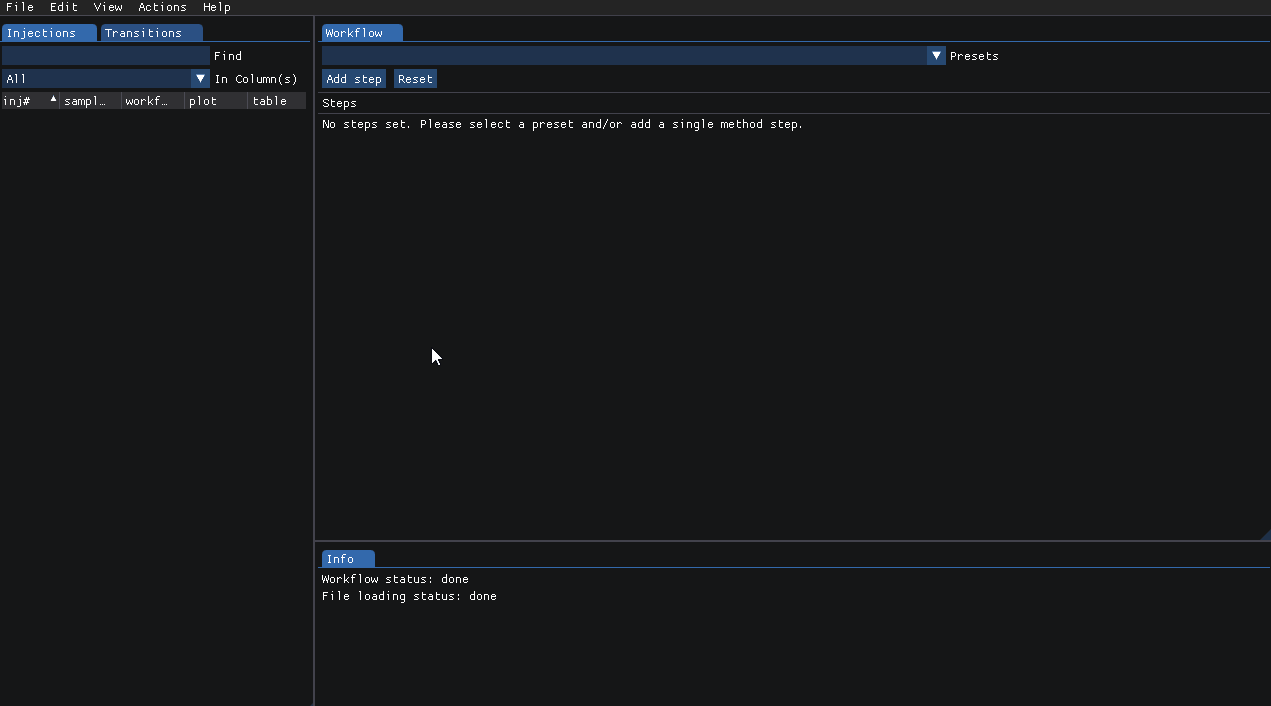The width and height of the screenshot is (1271, 706).
Task: Open the In Column(s) dropdown arrow
Action: pyautogui.click(x=200, y=79)
